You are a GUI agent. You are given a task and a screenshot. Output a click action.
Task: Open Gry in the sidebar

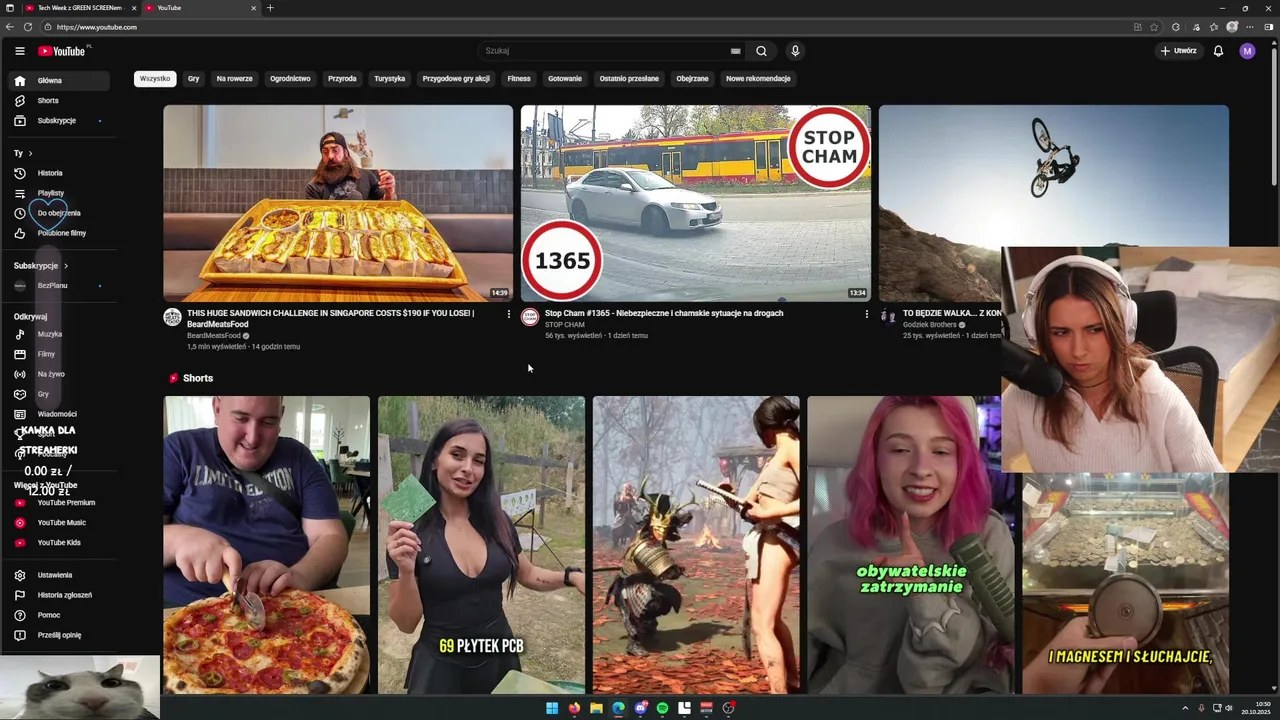point(60,394)
